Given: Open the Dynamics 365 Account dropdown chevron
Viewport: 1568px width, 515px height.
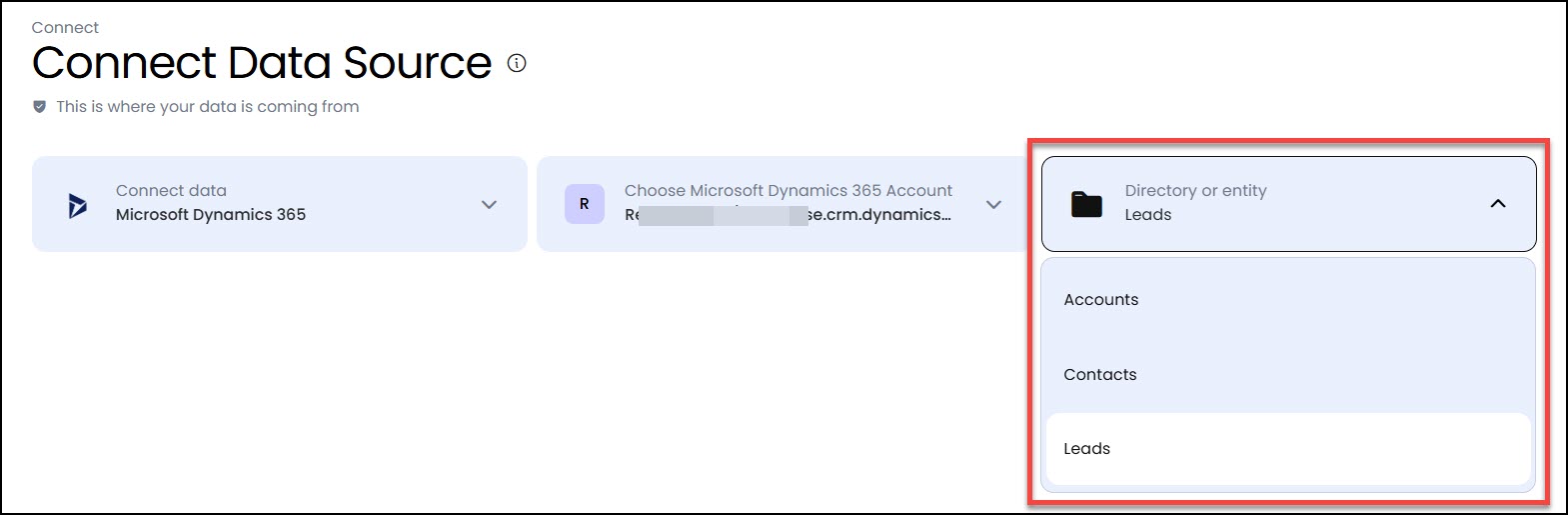Looking at the screenshot, I should point(993,204).
